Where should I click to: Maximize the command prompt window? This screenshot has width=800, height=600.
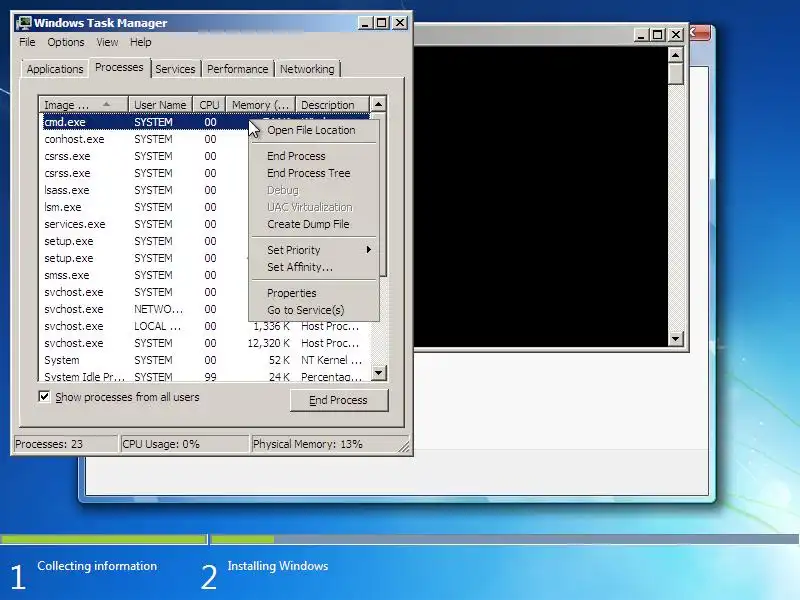(x=658, y=35)
